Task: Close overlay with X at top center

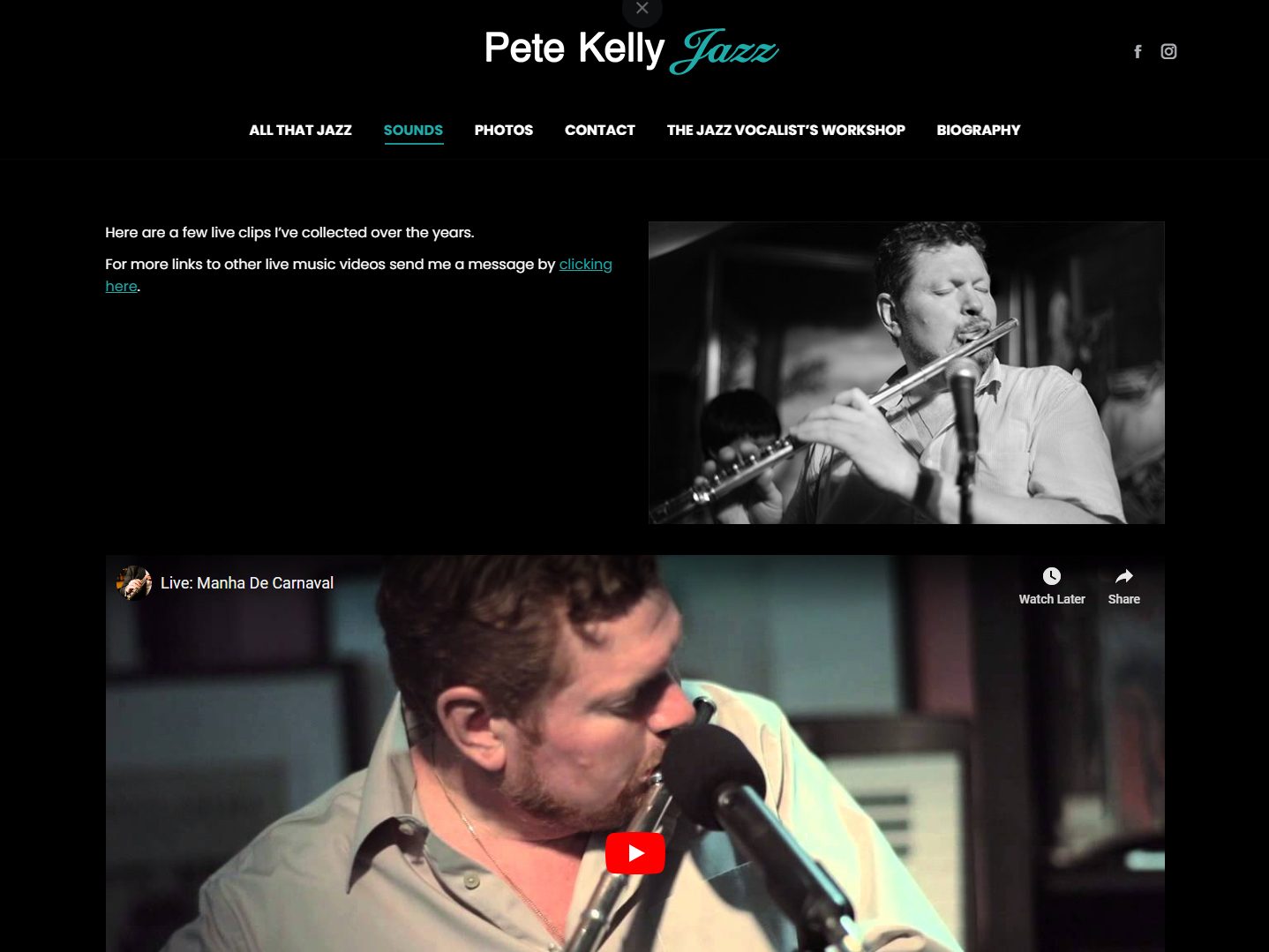Action: (642, 9)
